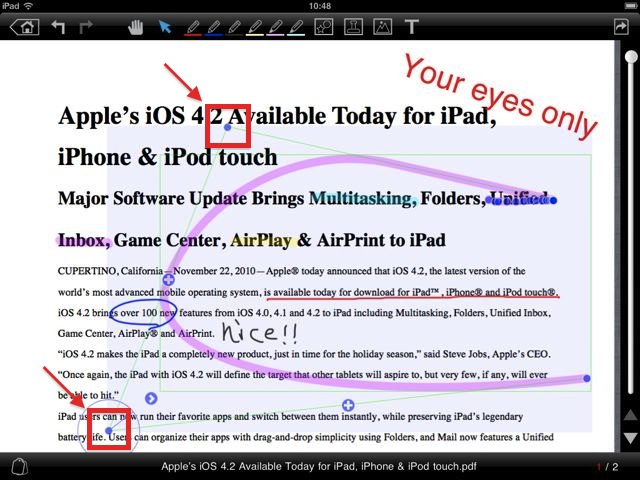The width and height of the screenshot is (640, 480).
Task: Tap the red 'Your eyes only' text annotation
Action: [x=500, y=98]
